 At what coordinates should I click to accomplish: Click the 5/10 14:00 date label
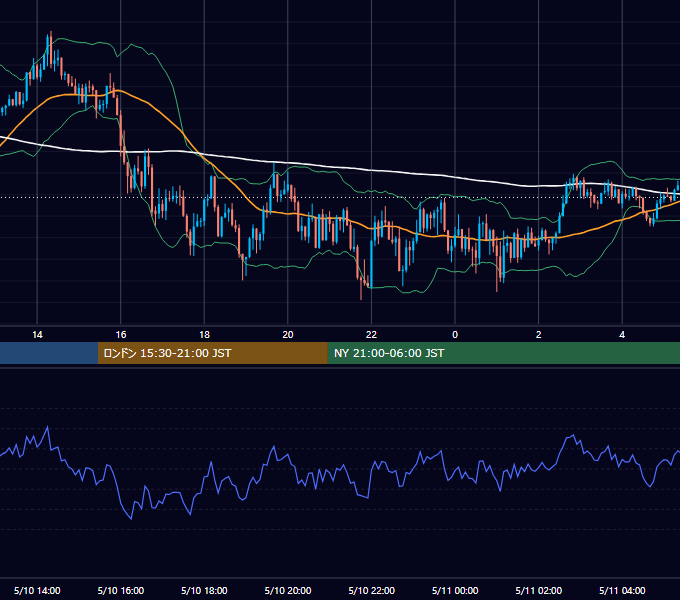tap(37, 590)
